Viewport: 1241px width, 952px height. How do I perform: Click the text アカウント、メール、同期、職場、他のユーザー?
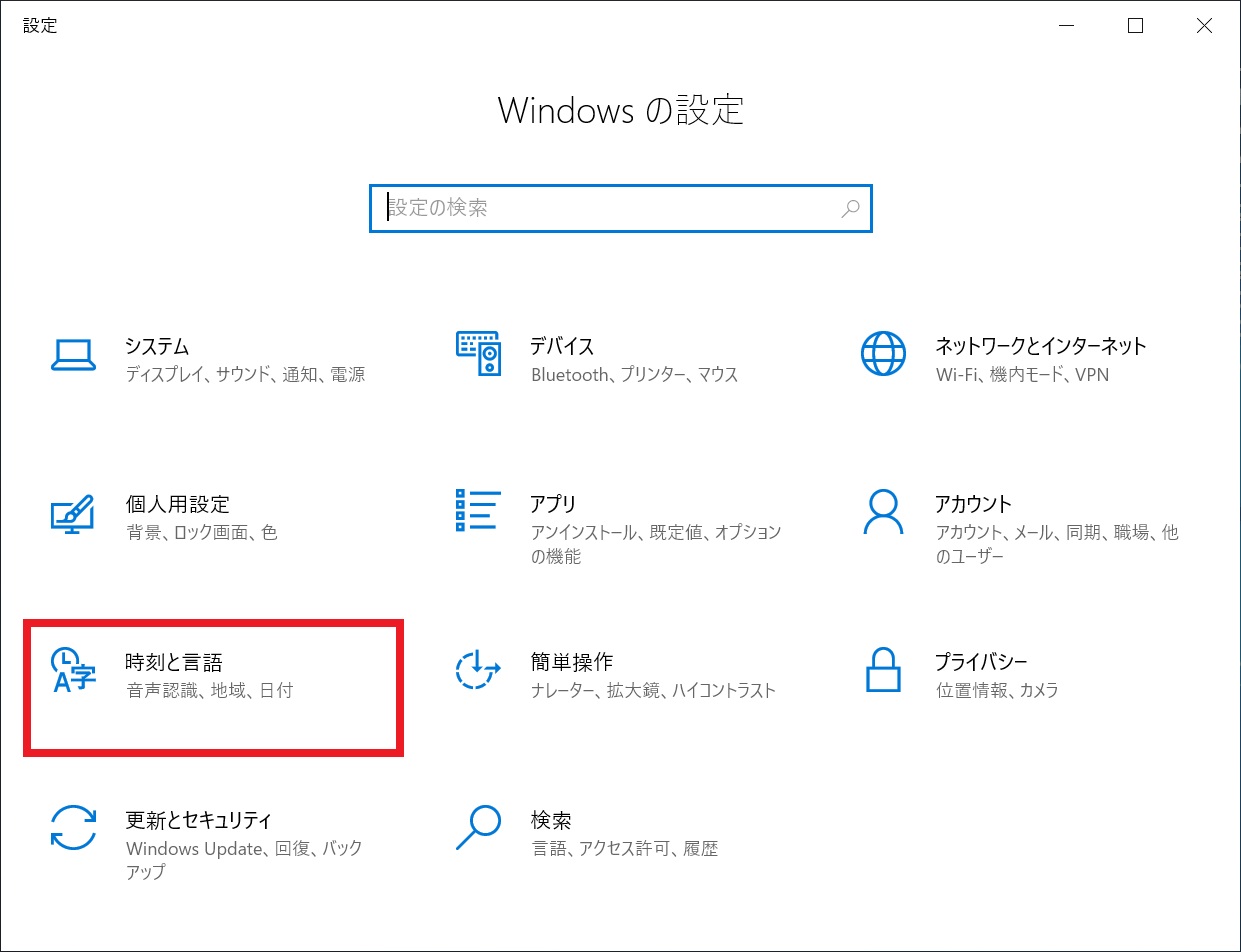(1058, 545)
